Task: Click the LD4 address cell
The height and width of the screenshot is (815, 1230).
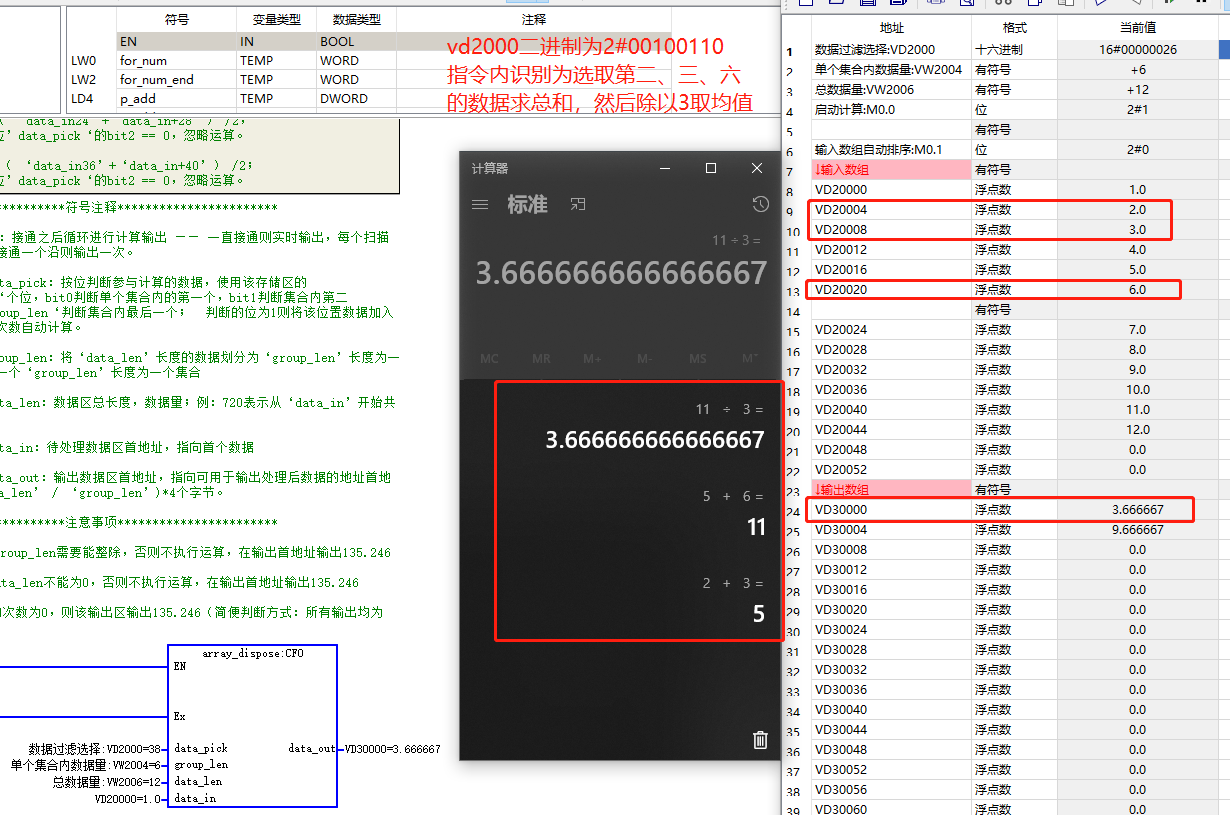Action: pos(92,98)
